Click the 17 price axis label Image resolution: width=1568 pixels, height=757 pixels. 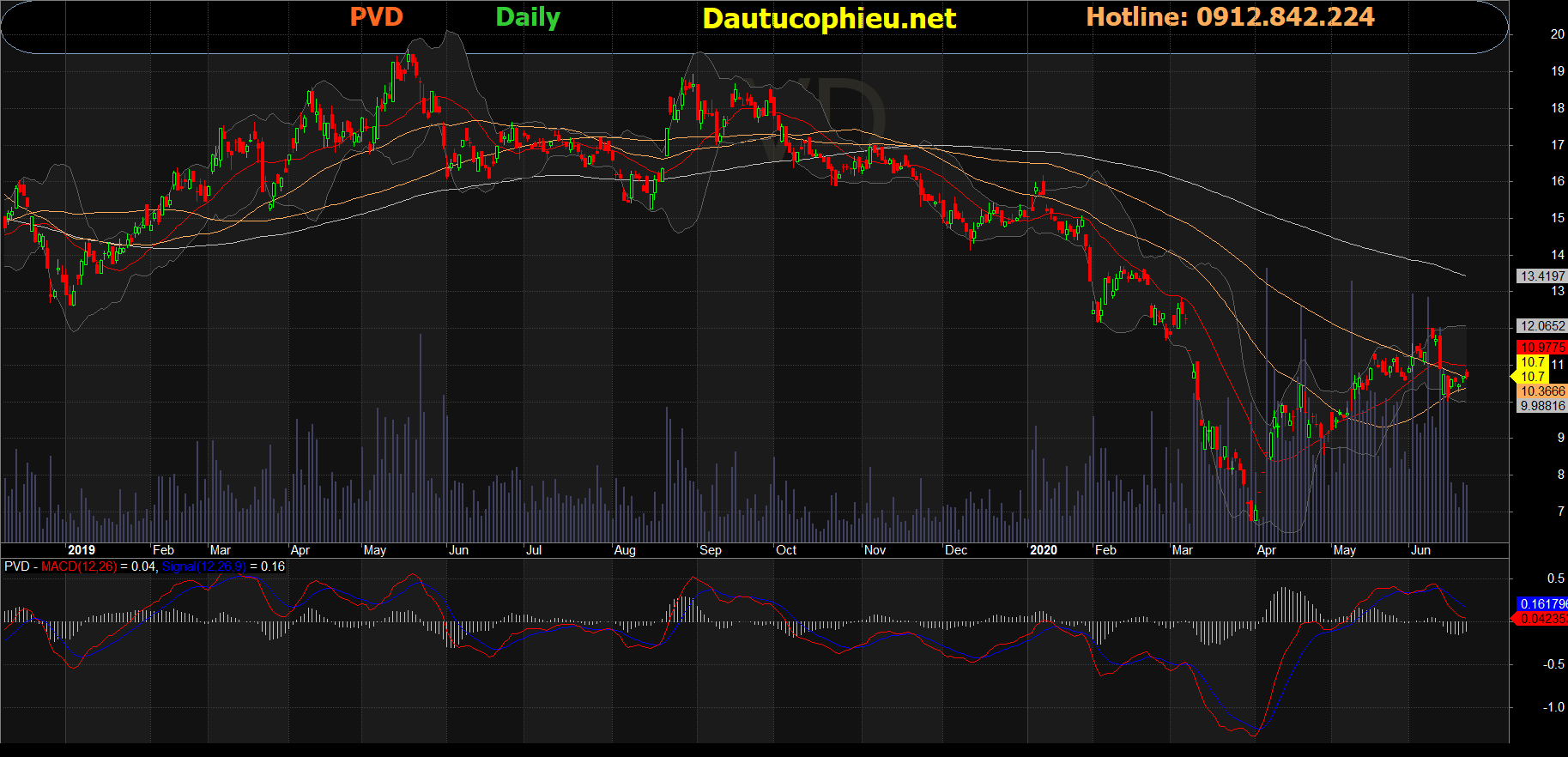[x=1557, y=145]
